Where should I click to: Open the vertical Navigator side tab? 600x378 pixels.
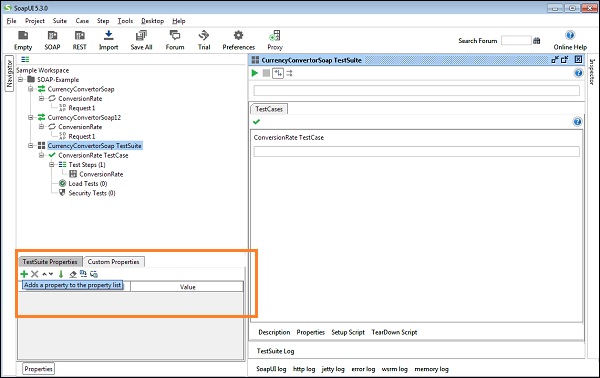coord(9,73)
